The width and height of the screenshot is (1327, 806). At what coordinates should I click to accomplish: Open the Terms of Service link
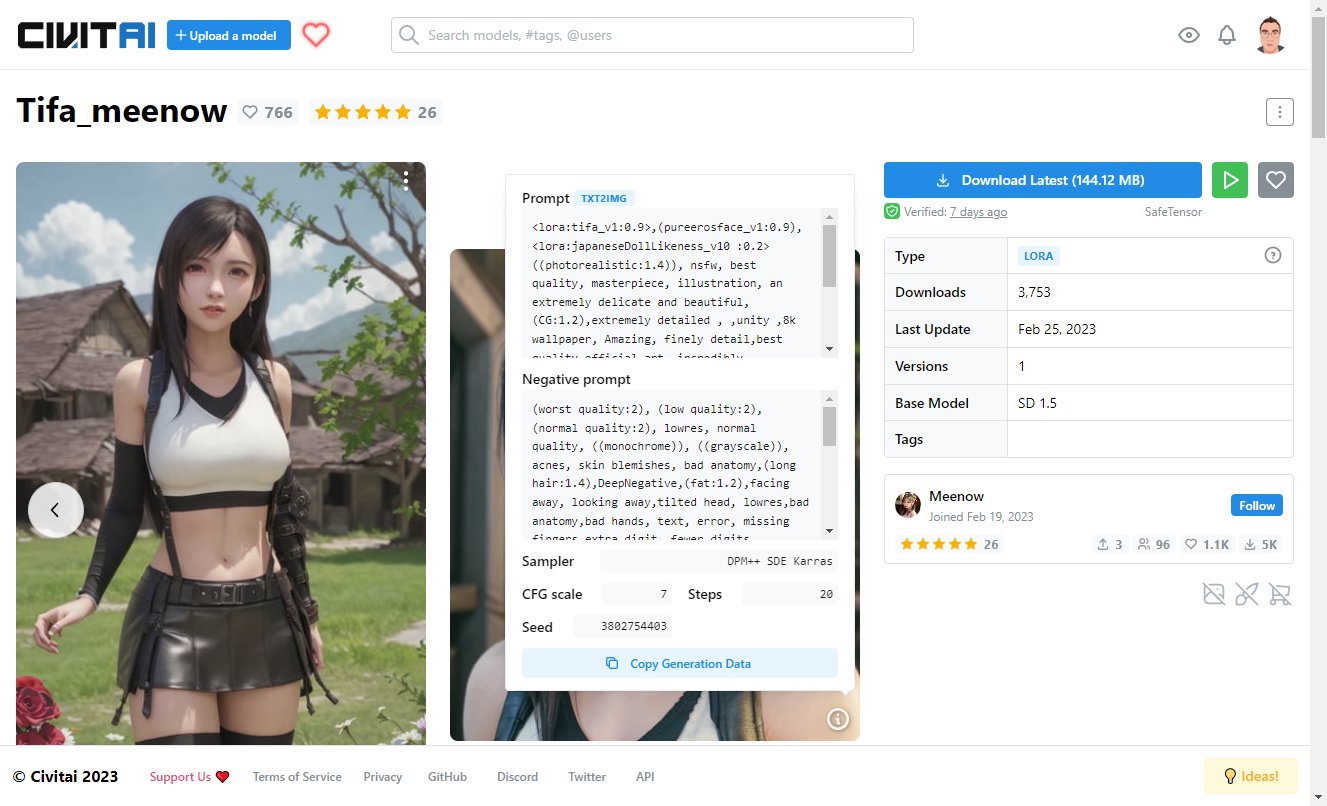pyautogui.click(x=297, y=777)
